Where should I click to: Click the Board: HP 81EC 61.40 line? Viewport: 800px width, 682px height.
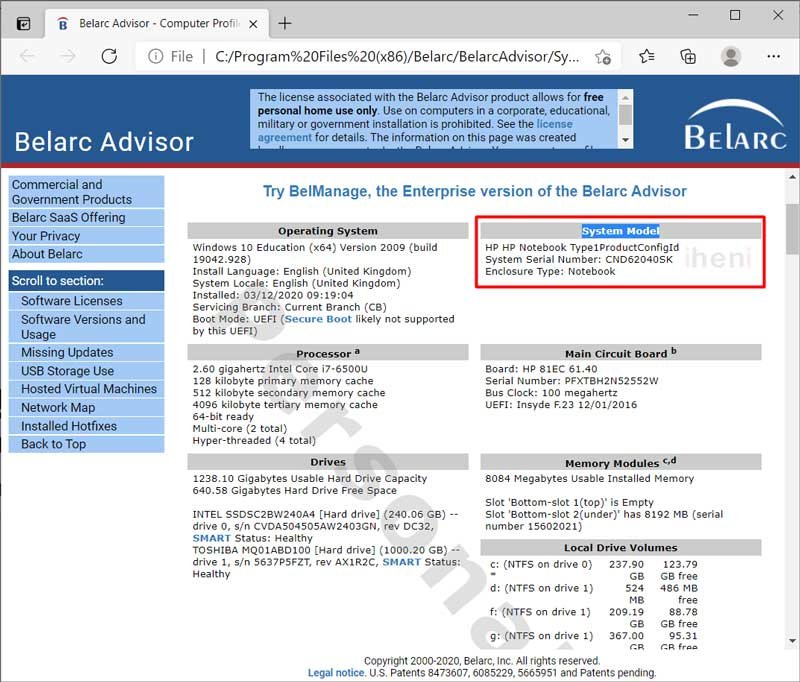(541, 369)
